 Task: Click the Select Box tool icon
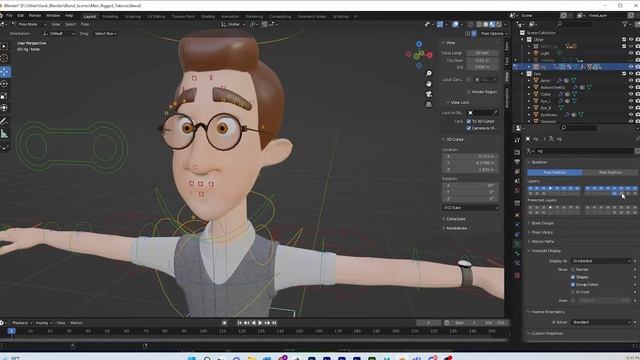(4, 47)
